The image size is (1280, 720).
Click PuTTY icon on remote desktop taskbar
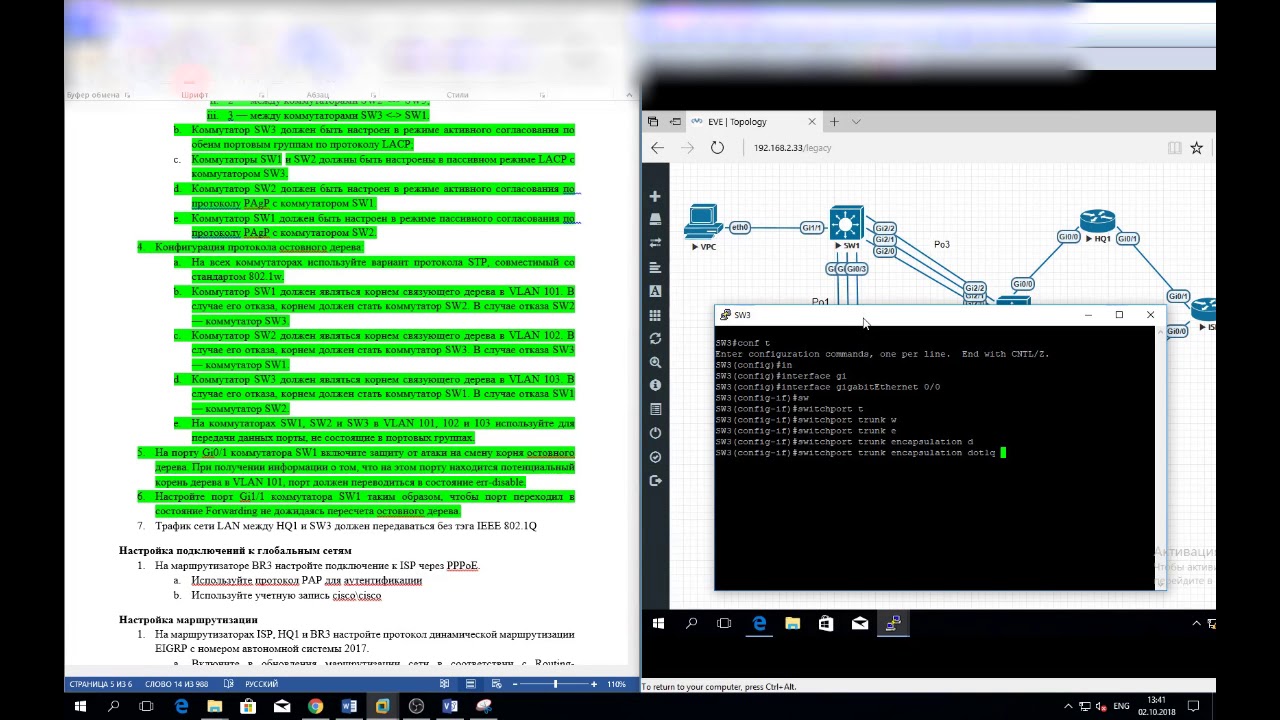point(893,624)
